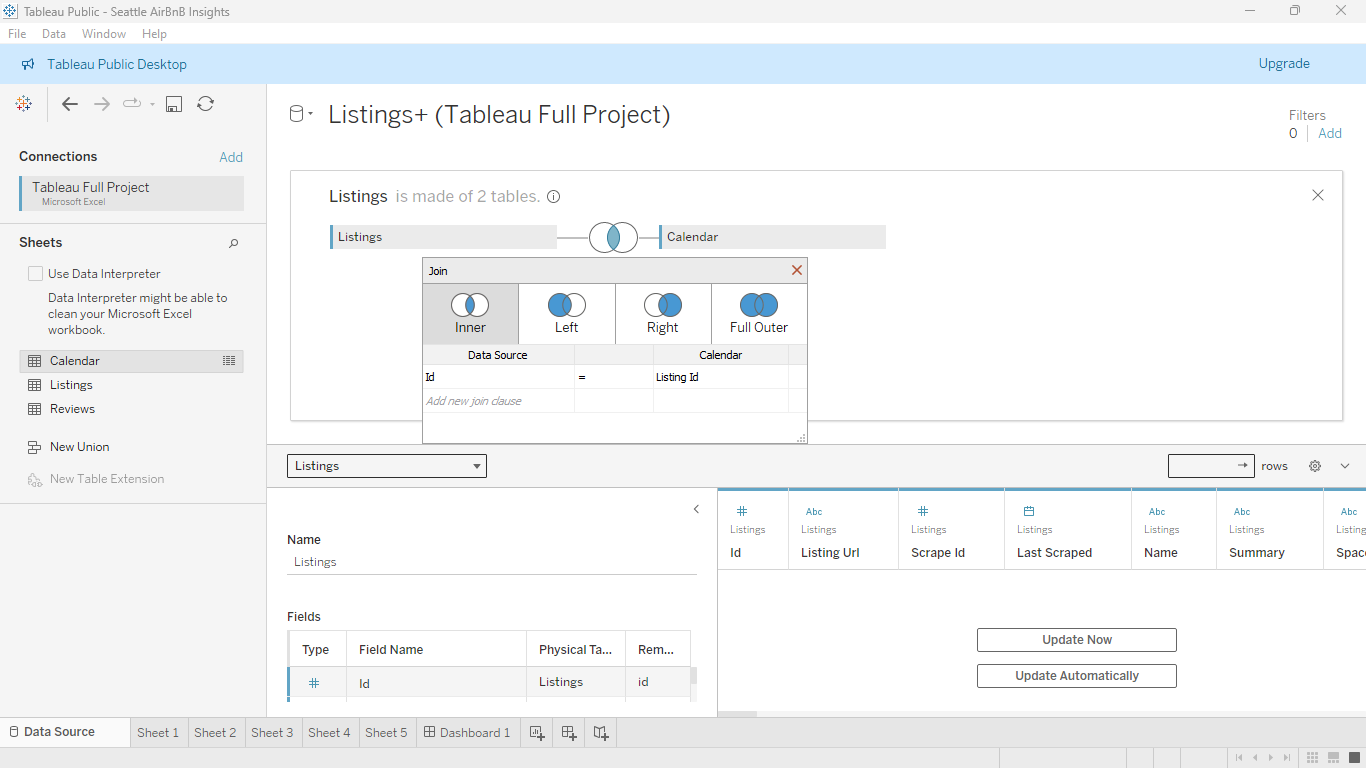Close the Listings physical layer panel
The width and height of the screenshot is (1366, 768).
pyautogui.click(x=1318, y=195)
